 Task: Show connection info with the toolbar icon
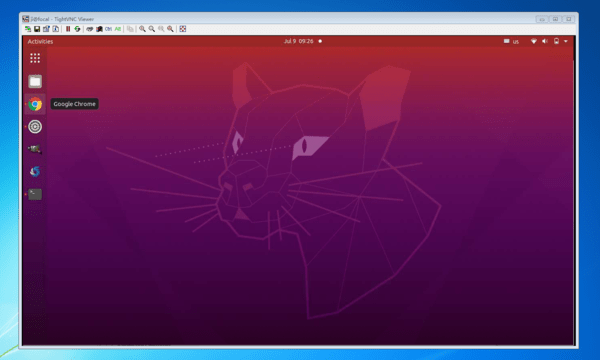point(55,29)
